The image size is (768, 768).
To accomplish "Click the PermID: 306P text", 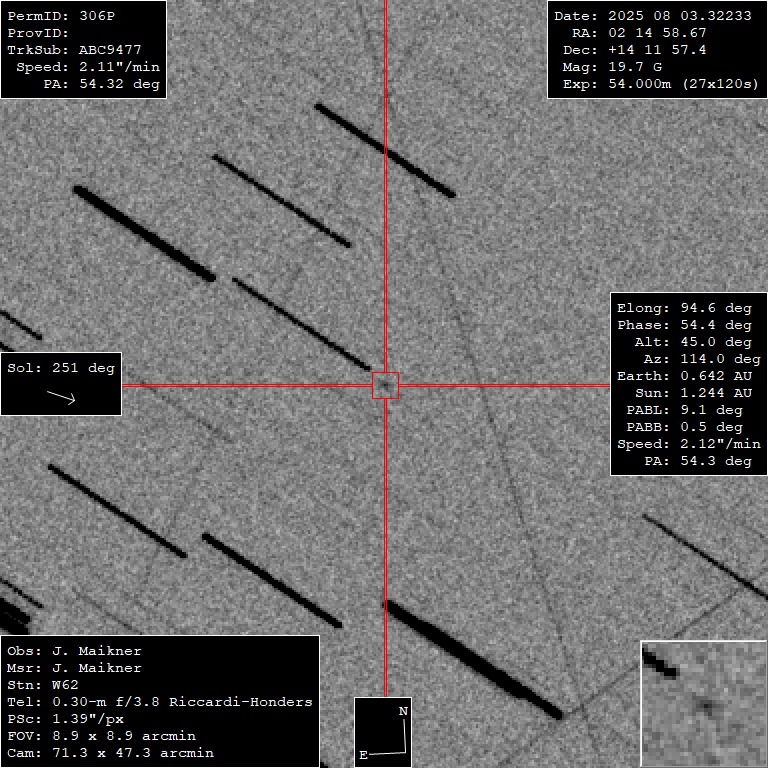I will pos(61,16).
